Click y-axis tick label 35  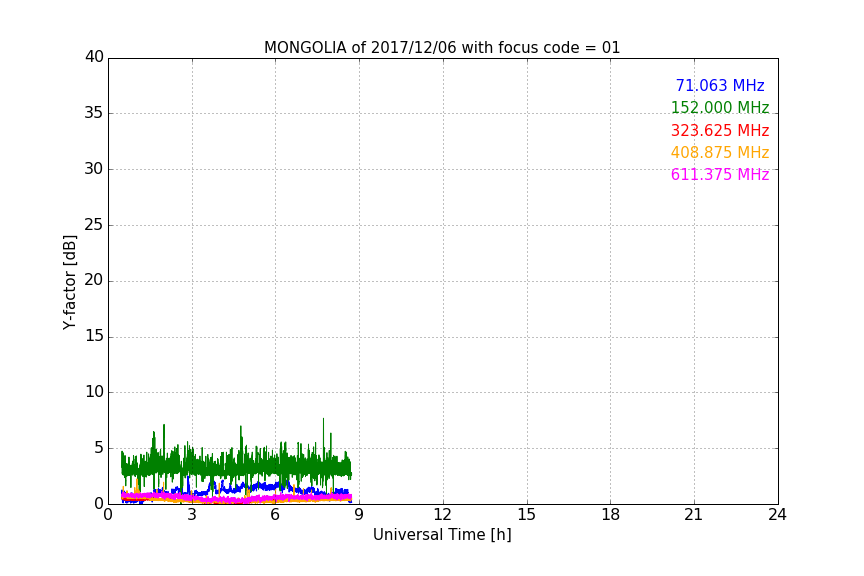[94, 113]
